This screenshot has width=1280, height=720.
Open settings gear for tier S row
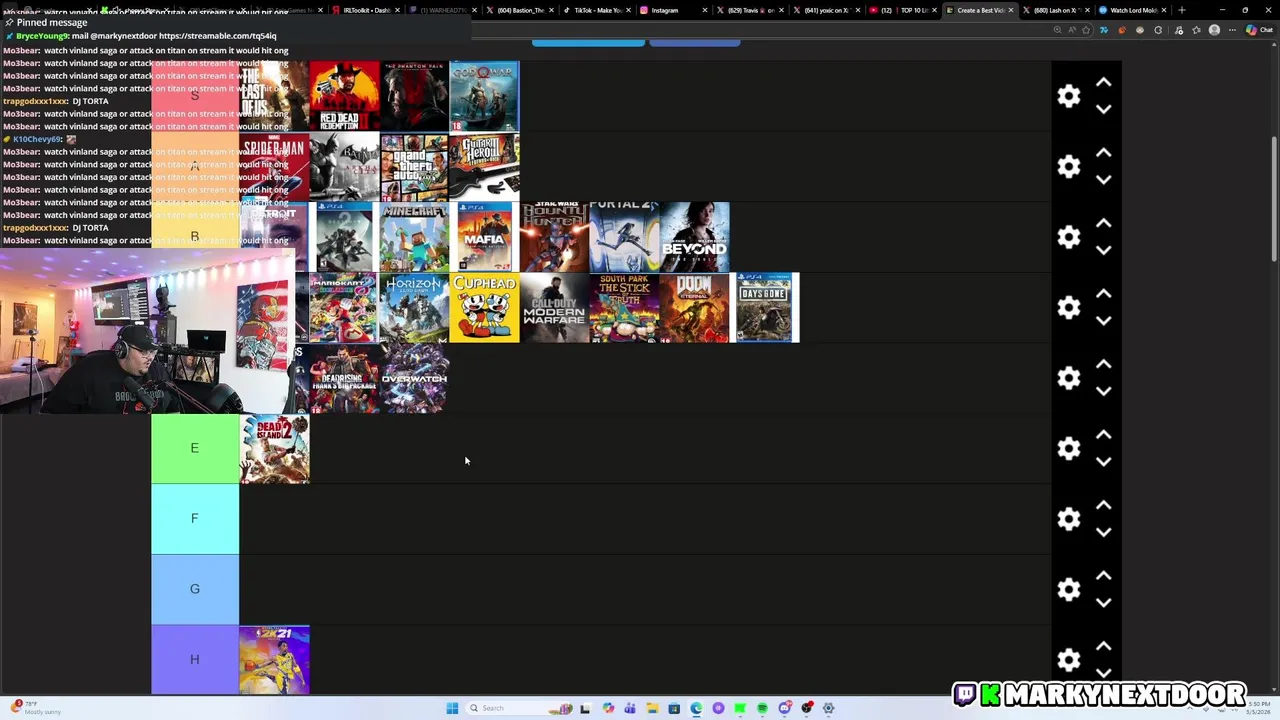point(1069,96)
